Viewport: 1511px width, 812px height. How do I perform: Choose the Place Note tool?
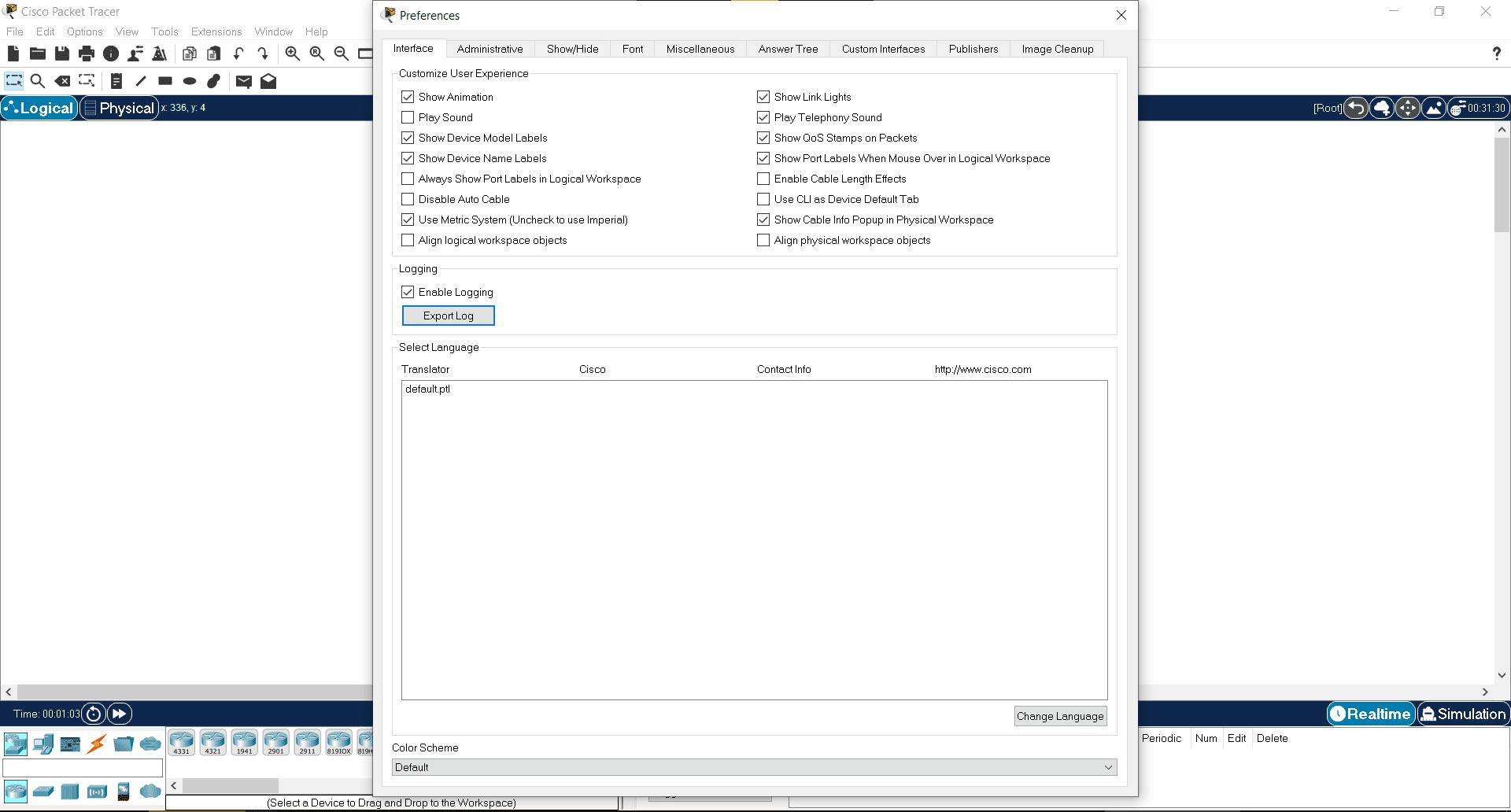click(x=116, y=81)
